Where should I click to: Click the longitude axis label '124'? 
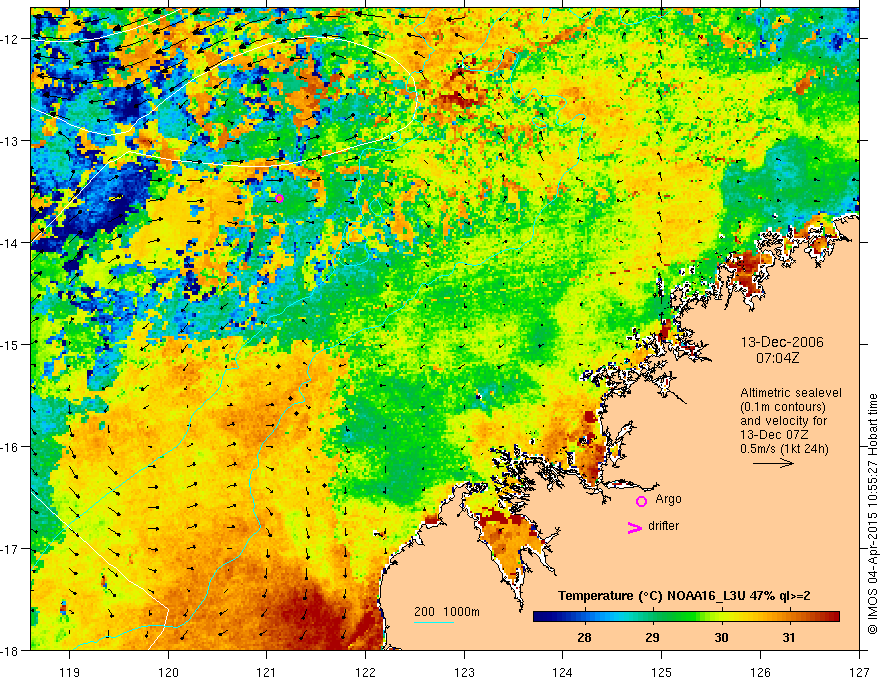[562, 672]
